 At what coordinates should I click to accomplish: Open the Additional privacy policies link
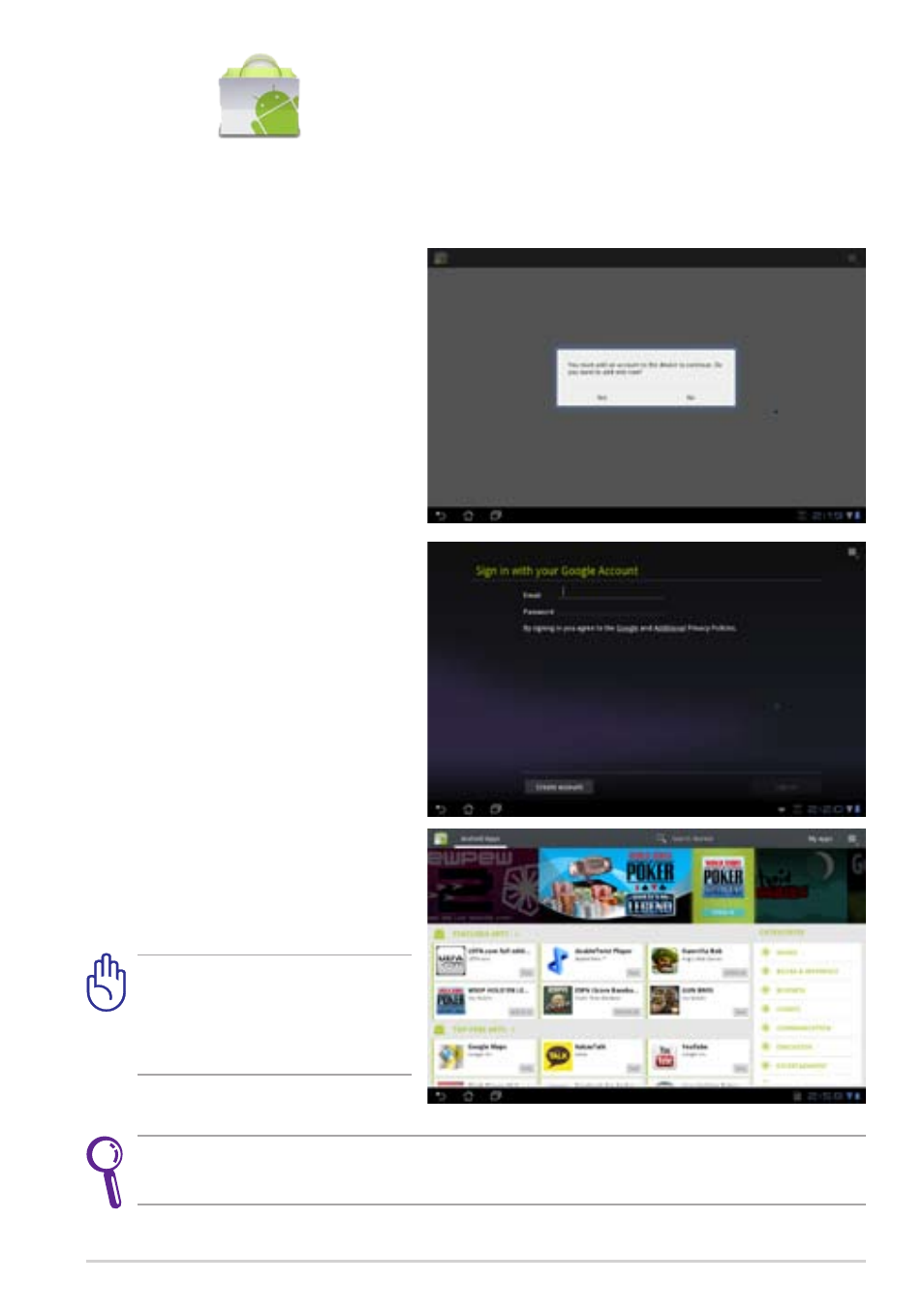669,628
